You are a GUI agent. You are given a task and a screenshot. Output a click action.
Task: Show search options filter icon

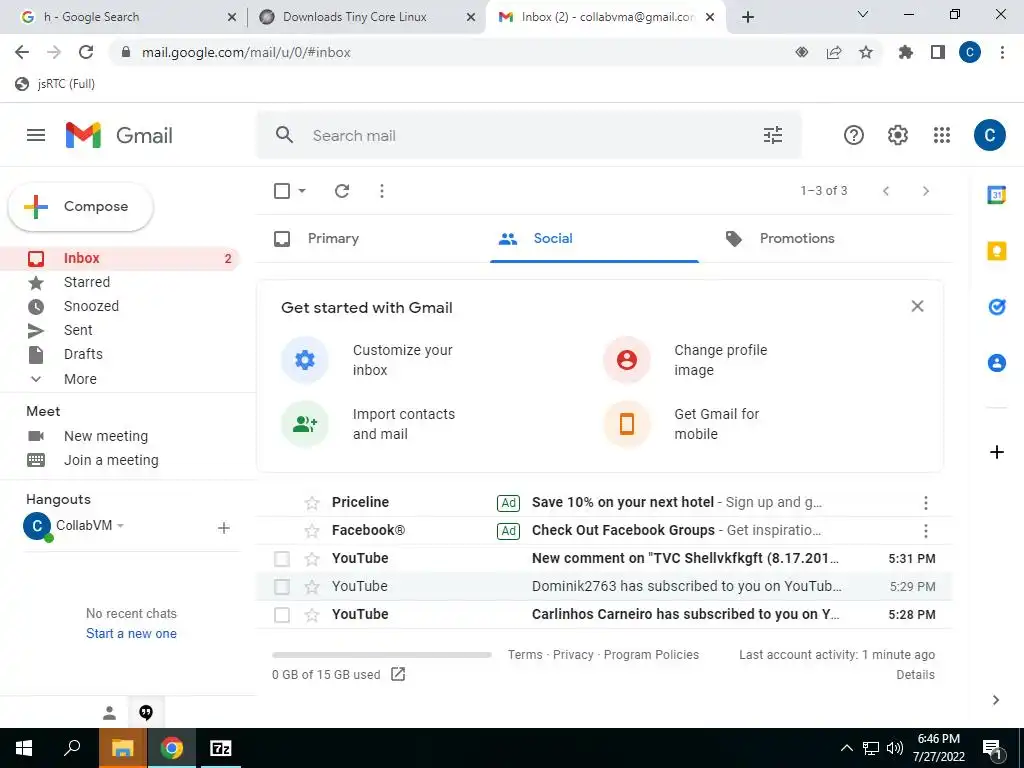pos(773,135)
